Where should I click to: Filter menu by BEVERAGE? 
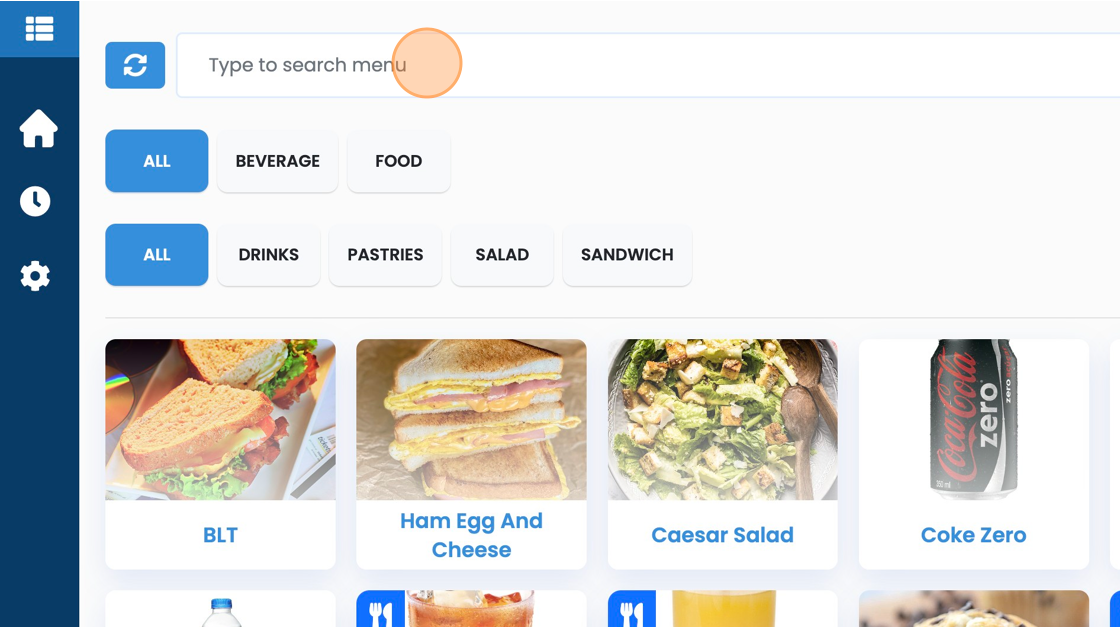[278, 161]
